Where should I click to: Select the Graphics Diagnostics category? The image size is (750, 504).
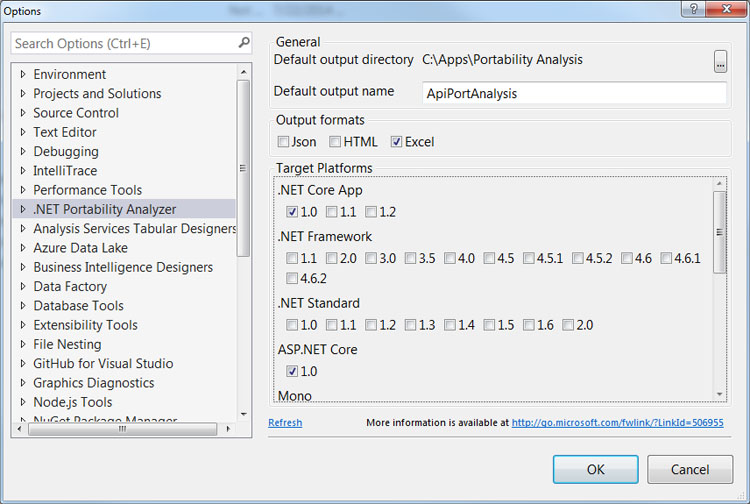click(94, 383)
